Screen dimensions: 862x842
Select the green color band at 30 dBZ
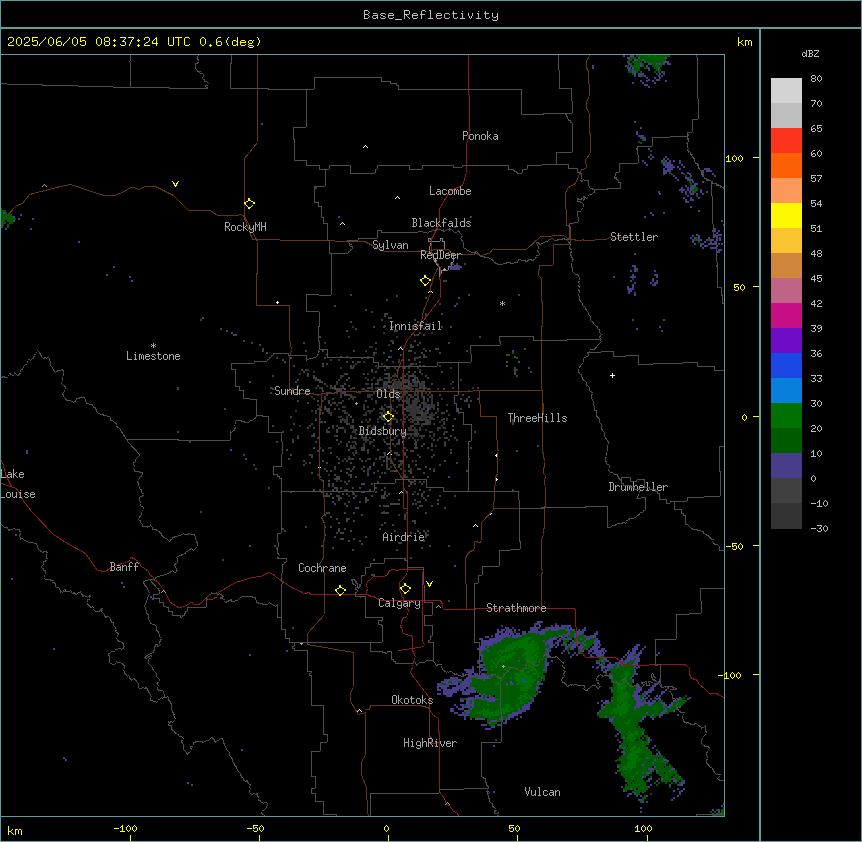786,416
